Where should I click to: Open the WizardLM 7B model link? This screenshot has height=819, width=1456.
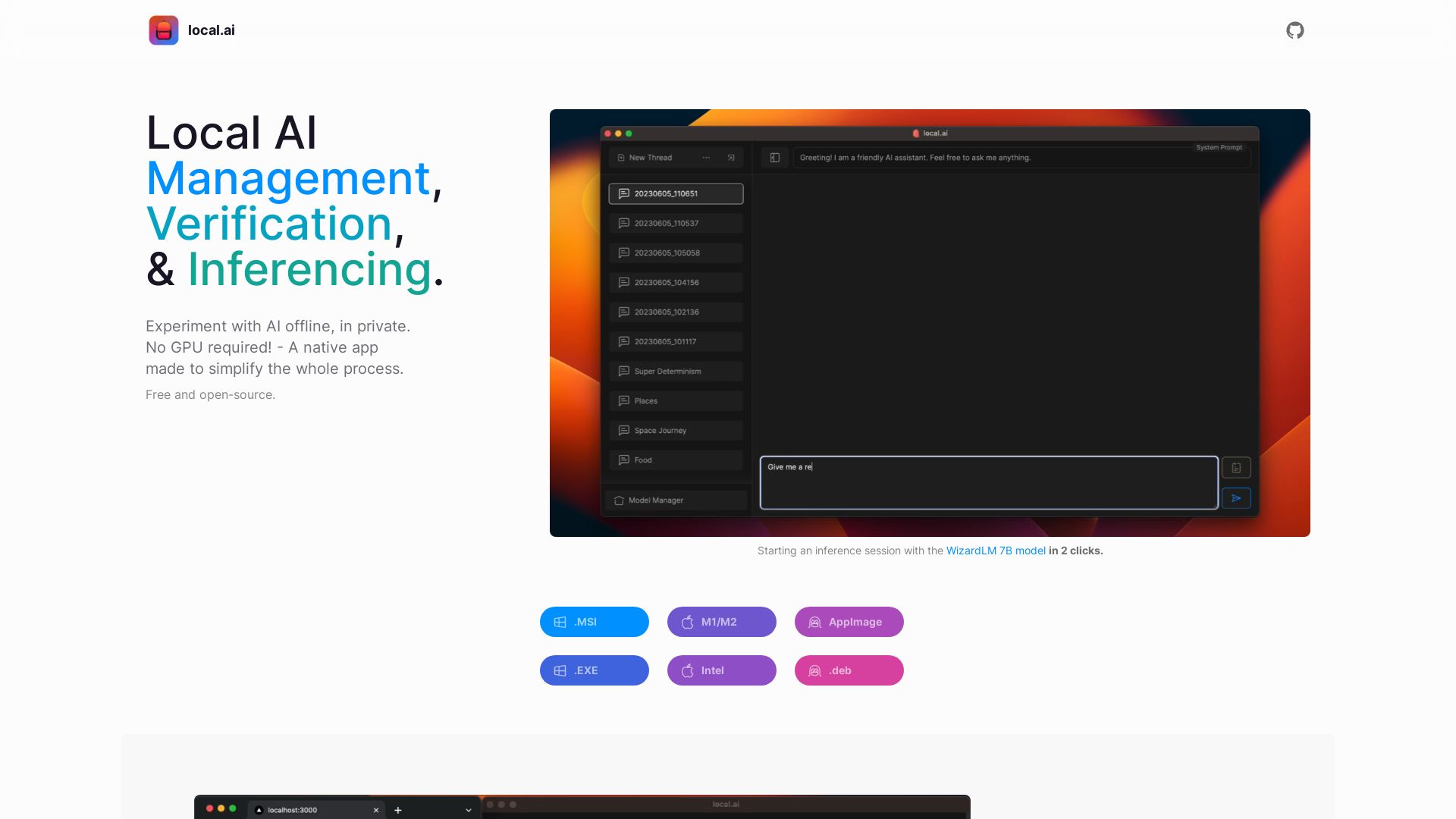[x=996, y=551]
